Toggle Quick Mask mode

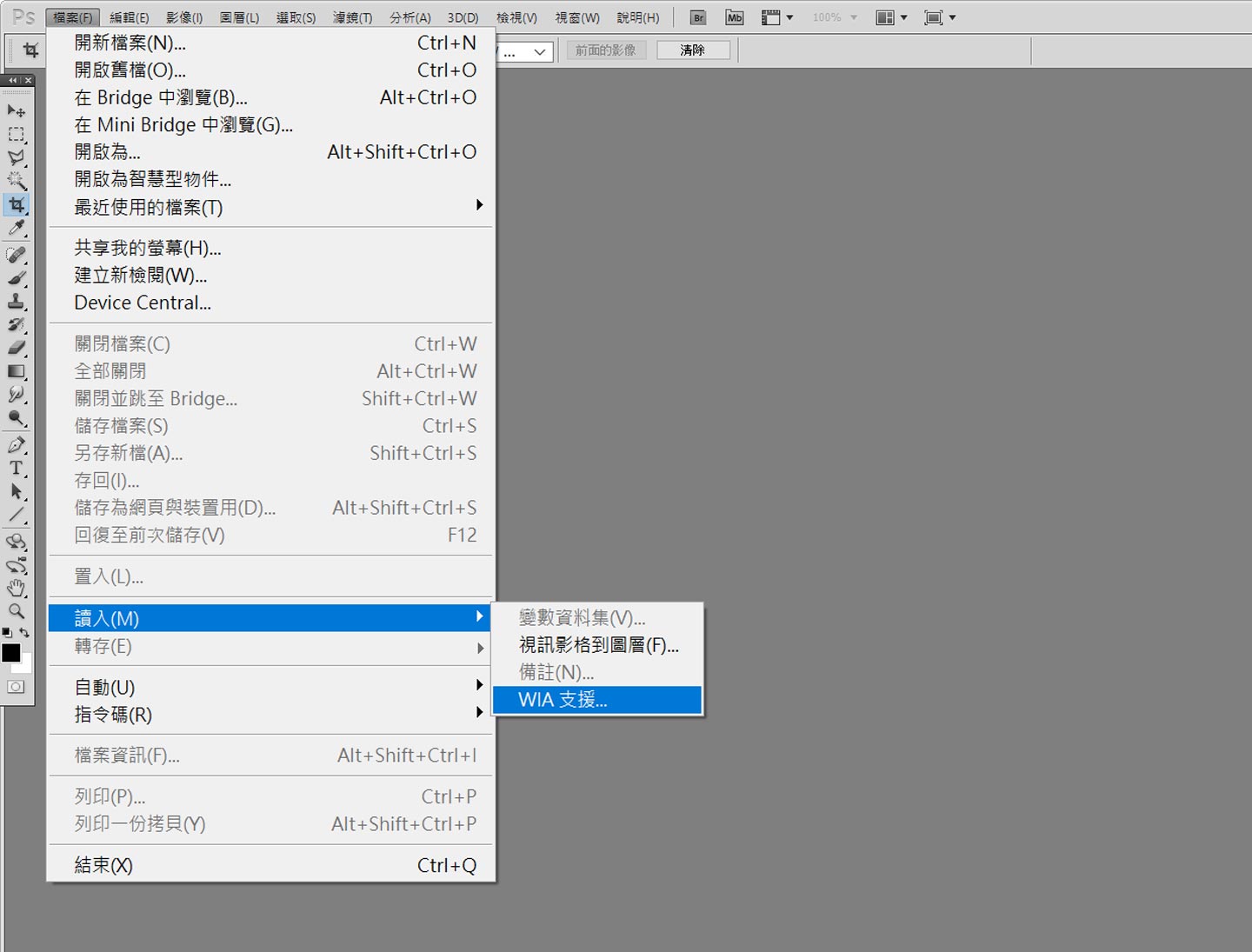pyautogui.click(x=17, y=687)
